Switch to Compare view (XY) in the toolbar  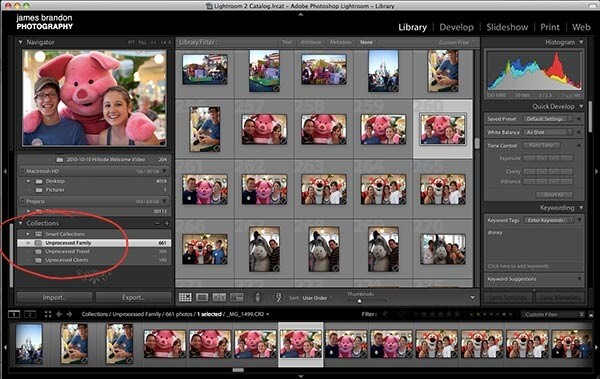219,297
